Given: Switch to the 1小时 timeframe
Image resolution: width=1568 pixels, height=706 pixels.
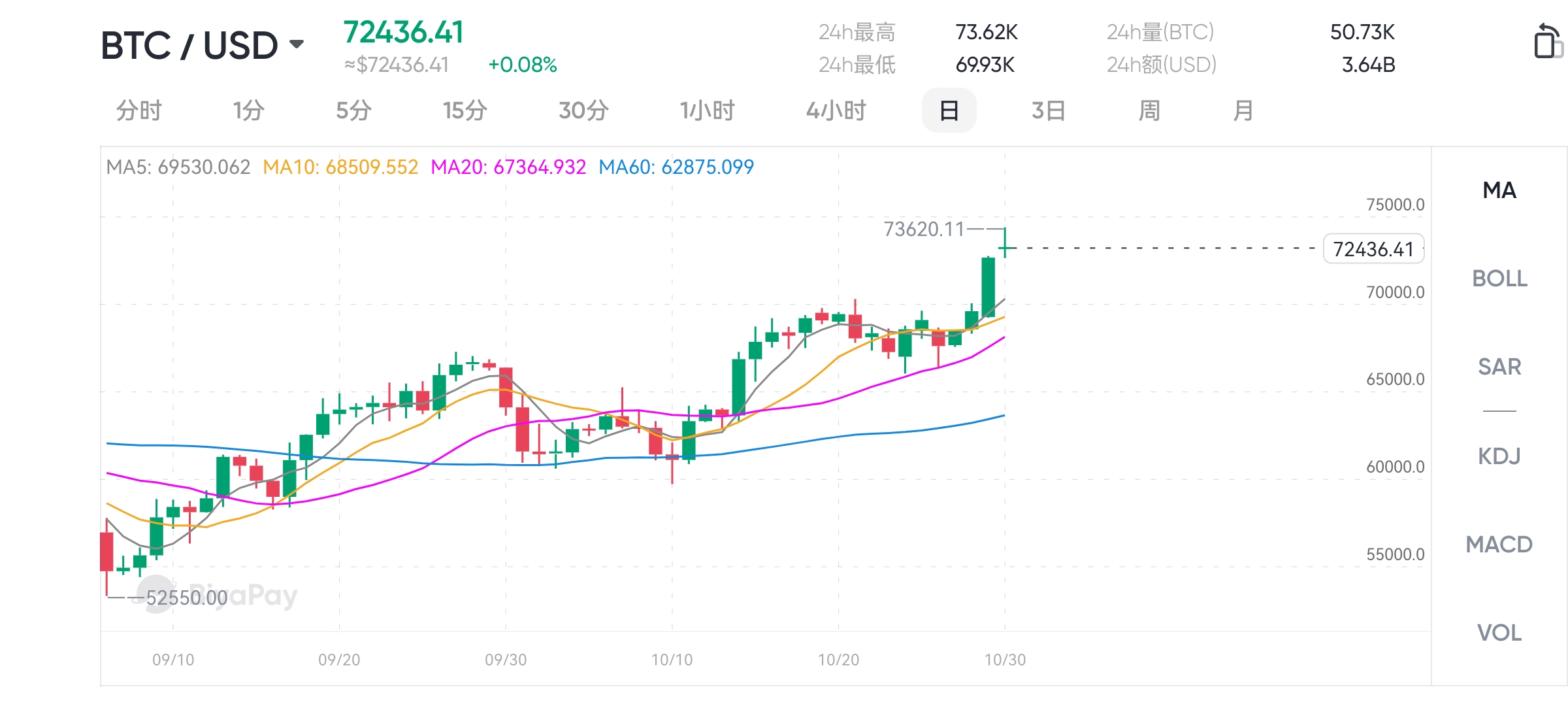Looking at the screenshot, I should (707, 110).
